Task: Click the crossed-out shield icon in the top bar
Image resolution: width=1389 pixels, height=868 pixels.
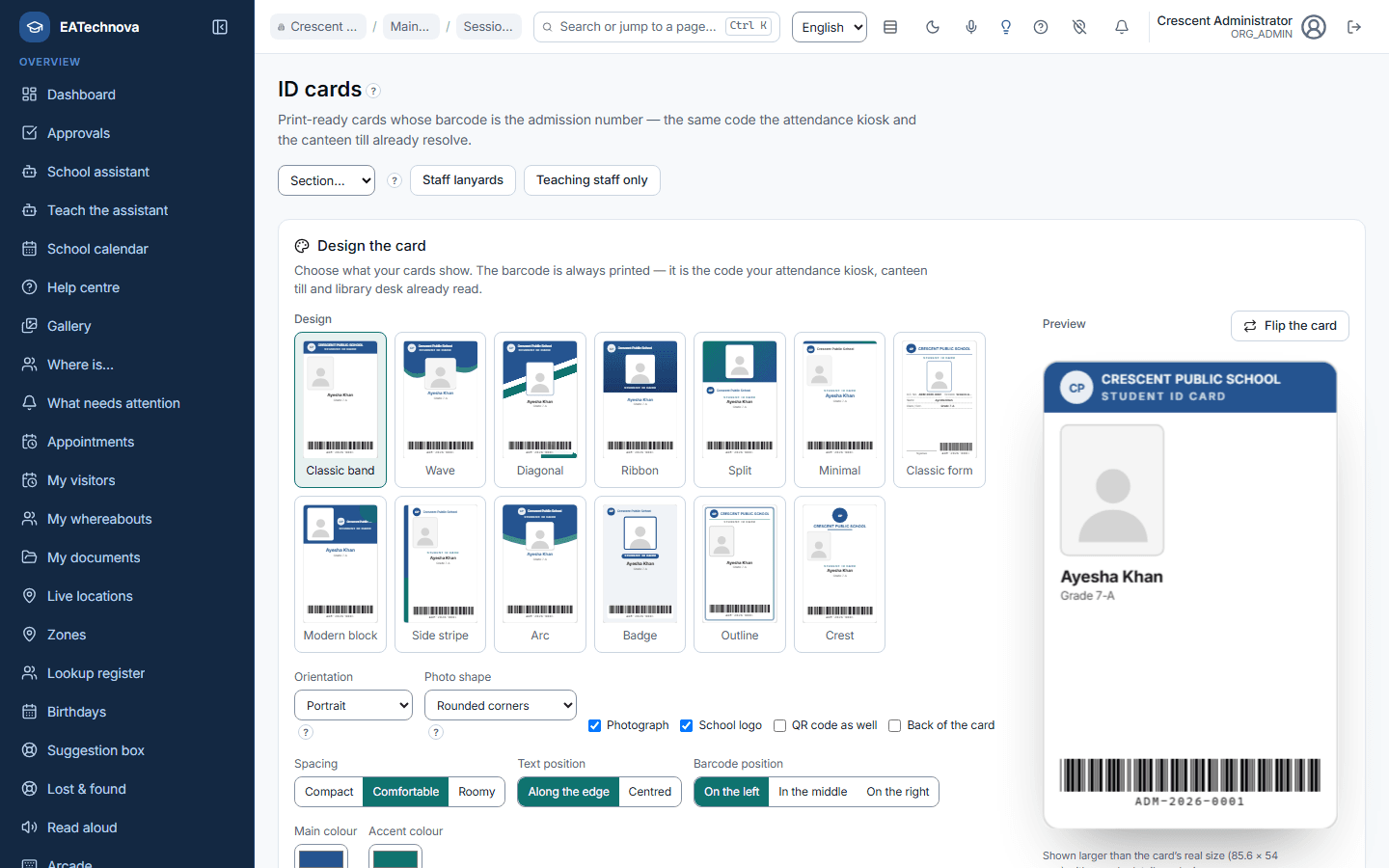Action: (1079, 27)
